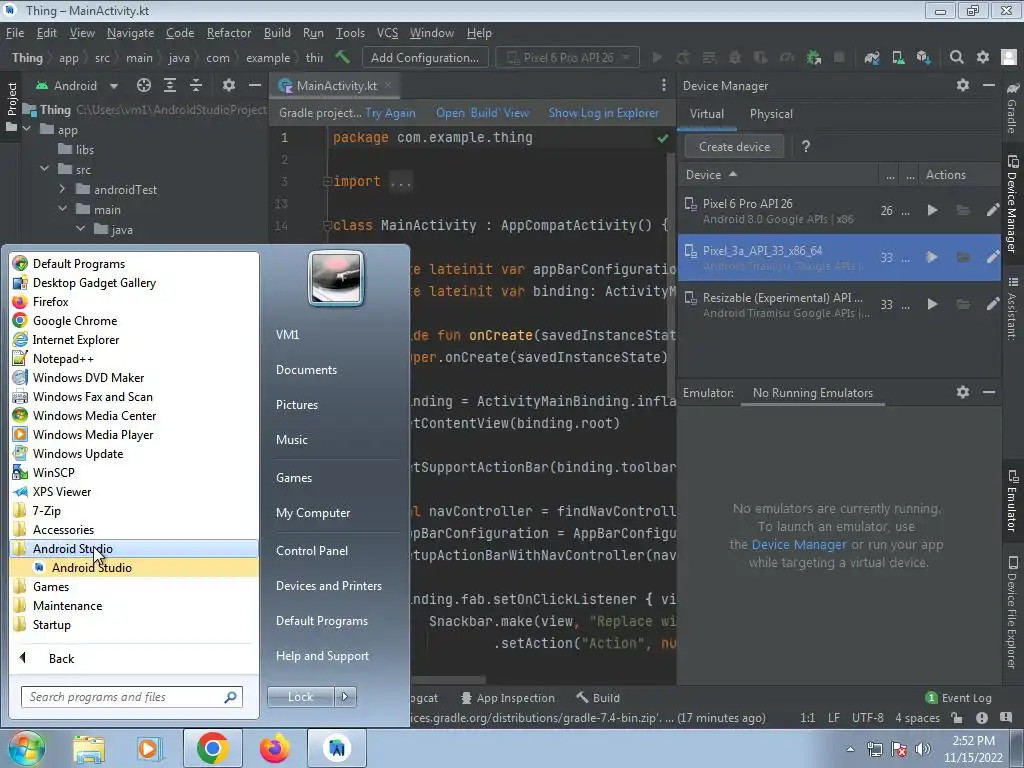The image size is (1024, 768).
Task: Toggle the Device File Explorer side tab
Action: click(1012, 613)
